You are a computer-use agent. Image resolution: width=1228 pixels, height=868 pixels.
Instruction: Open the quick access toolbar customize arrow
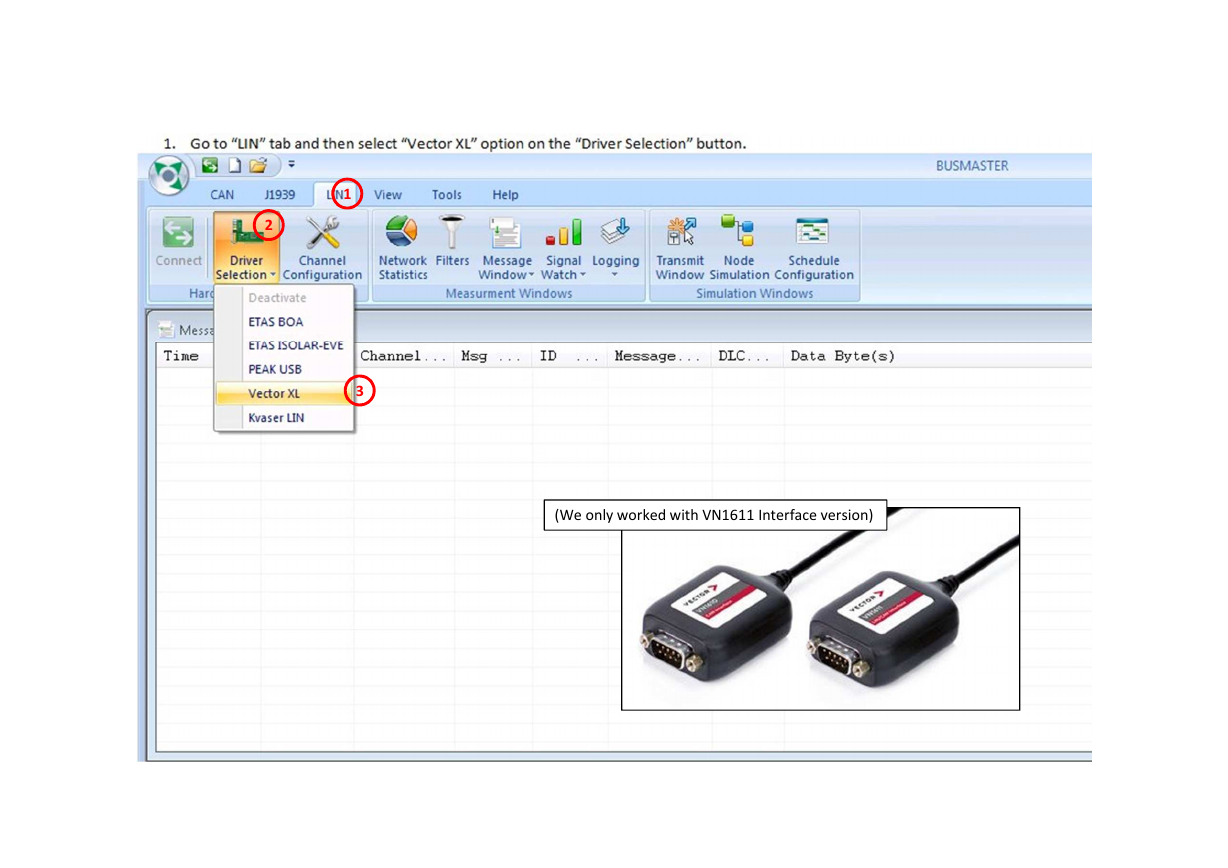(x=291, y=164)
